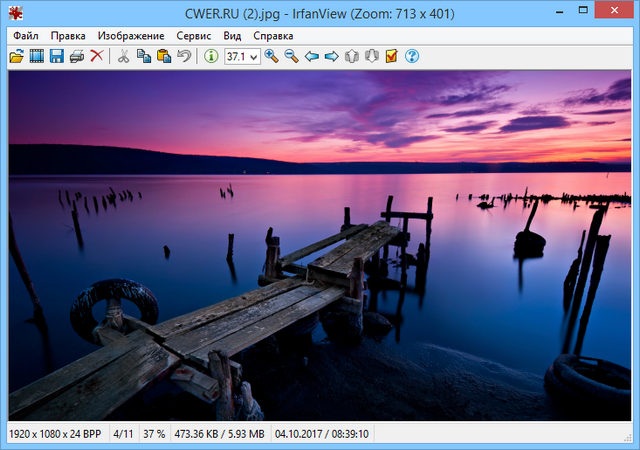The height and width of the screenshot is (450, 640).
Task: Delete file using the red X icon
Action: click(x=97, y=56)
